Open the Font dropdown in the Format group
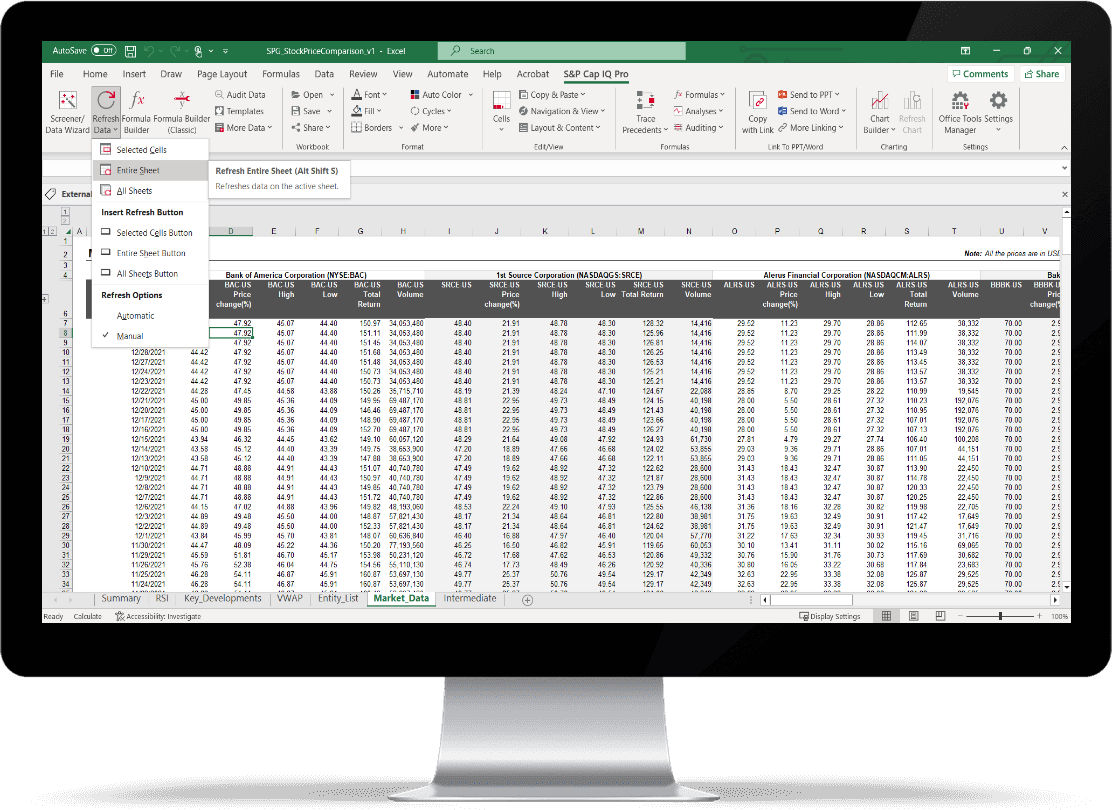 [x=369, y=94]
